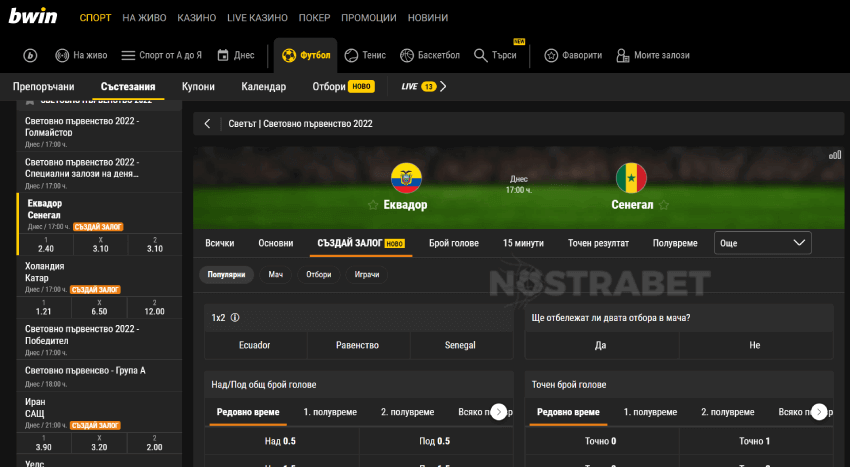850x467 pixels.
Task: Switch to Купони tab
Action: [x=198, y=87]
